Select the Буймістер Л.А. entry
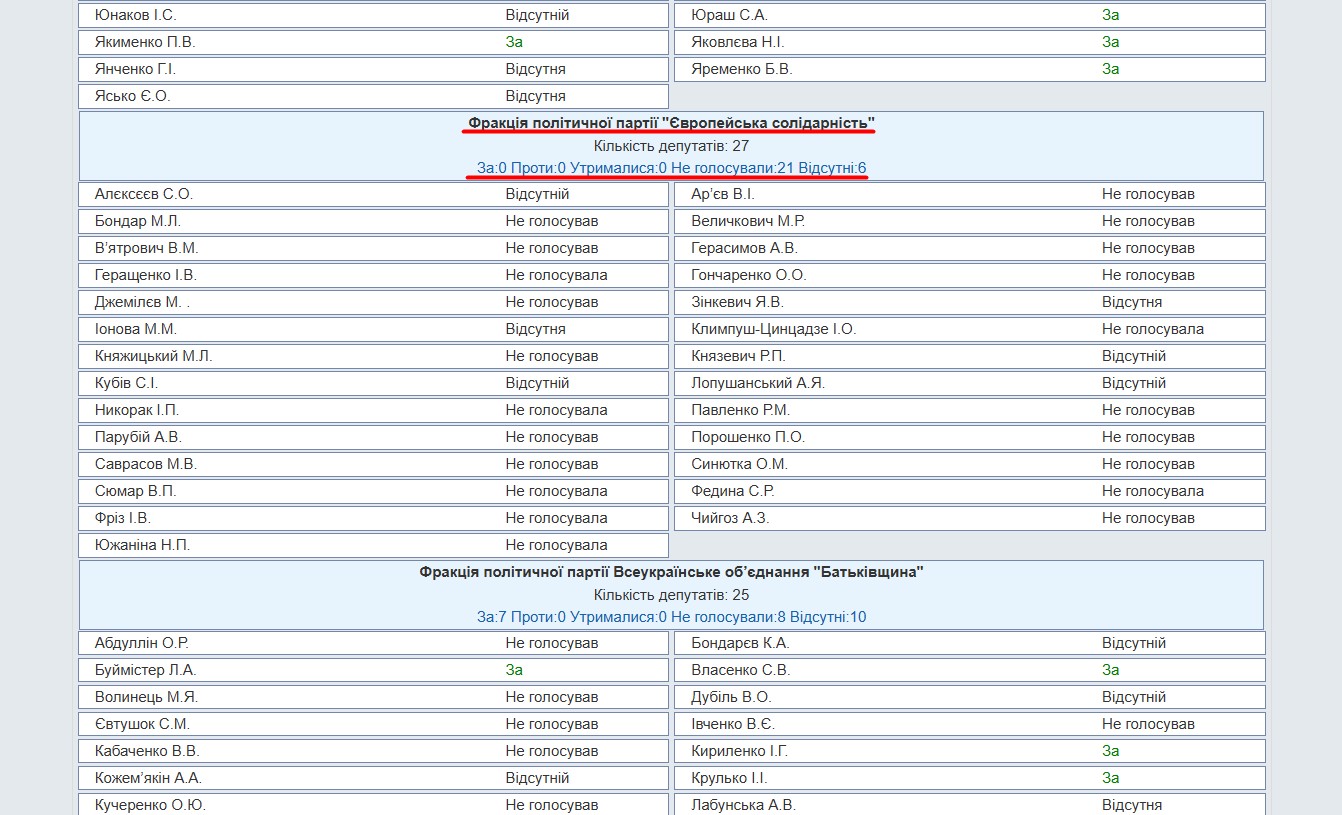Image resolution: width=1342 pixels, height=815 pixels. point(373,670)
